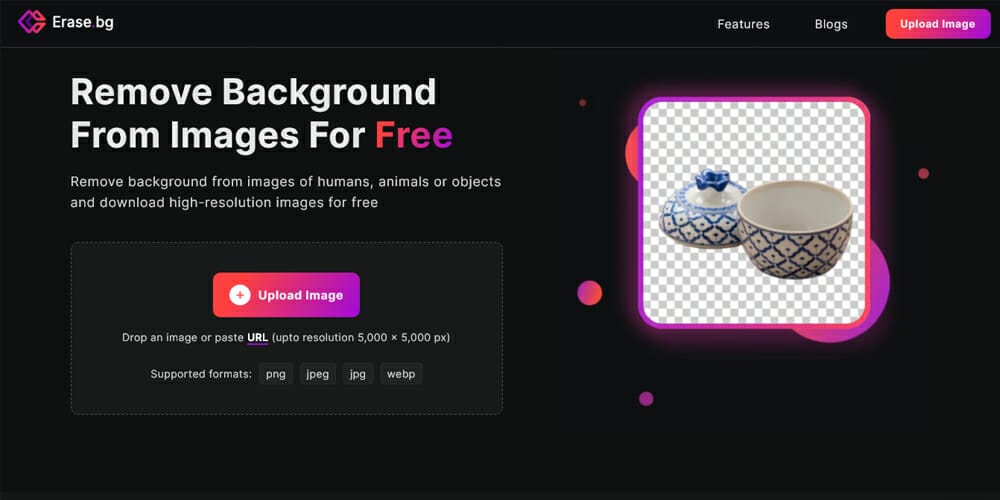Click the checkered transparent background preview

[754, 212]
